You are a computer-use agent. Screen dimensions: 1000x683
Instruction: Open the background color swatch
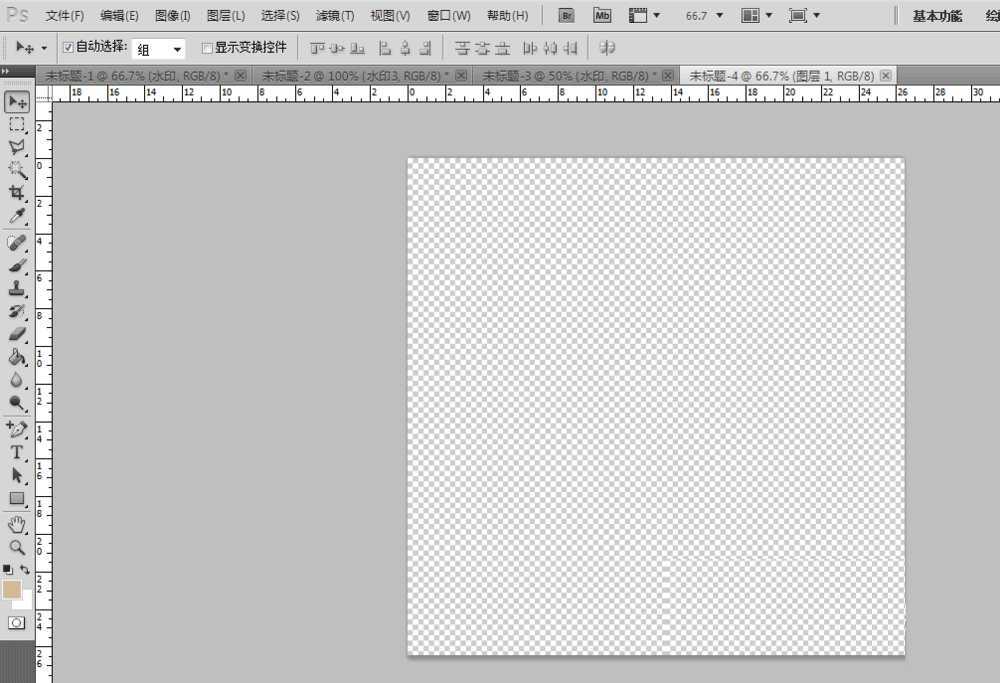click(x=26, y=601)
